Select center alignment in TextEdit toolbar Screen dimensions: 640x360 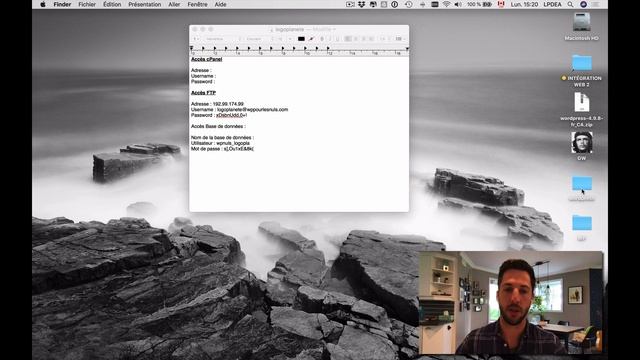(x=356, y=39)
